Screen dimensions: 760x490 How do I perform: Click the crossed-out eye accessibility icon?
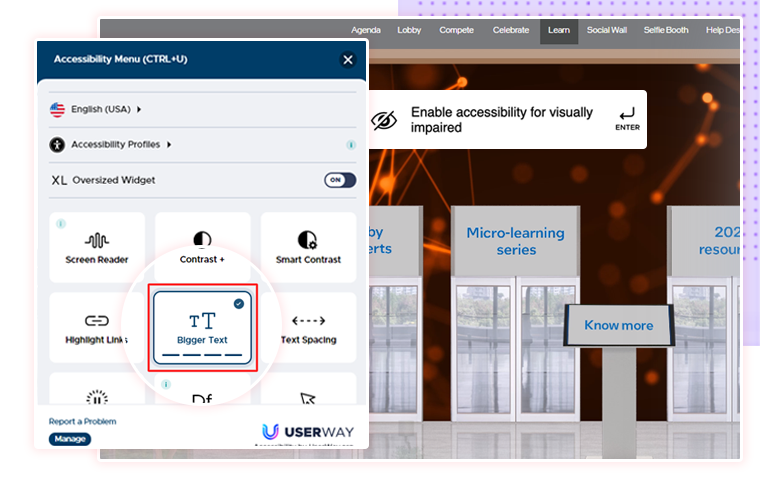click(x=384, y=120)
